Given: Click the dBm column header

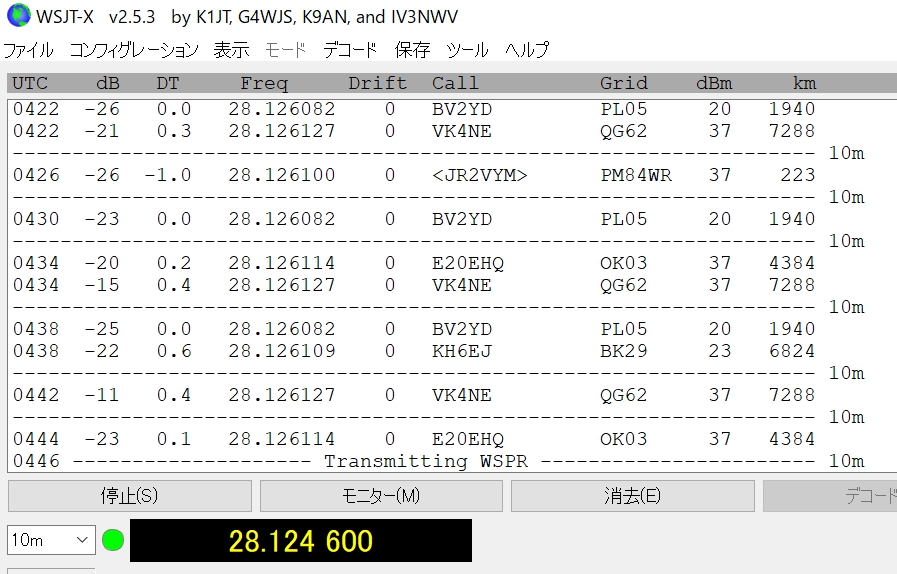Looking at the screenshot, I should [x=714, y=84].
